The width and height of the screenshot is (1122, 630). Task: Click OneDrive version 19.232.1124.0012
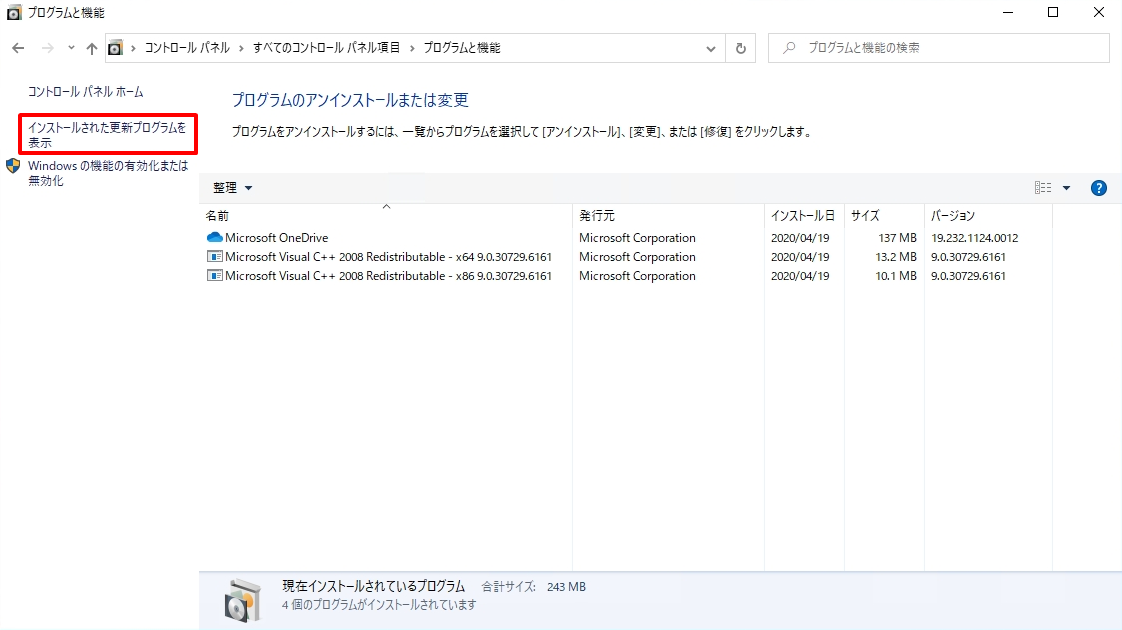point(974,238)
